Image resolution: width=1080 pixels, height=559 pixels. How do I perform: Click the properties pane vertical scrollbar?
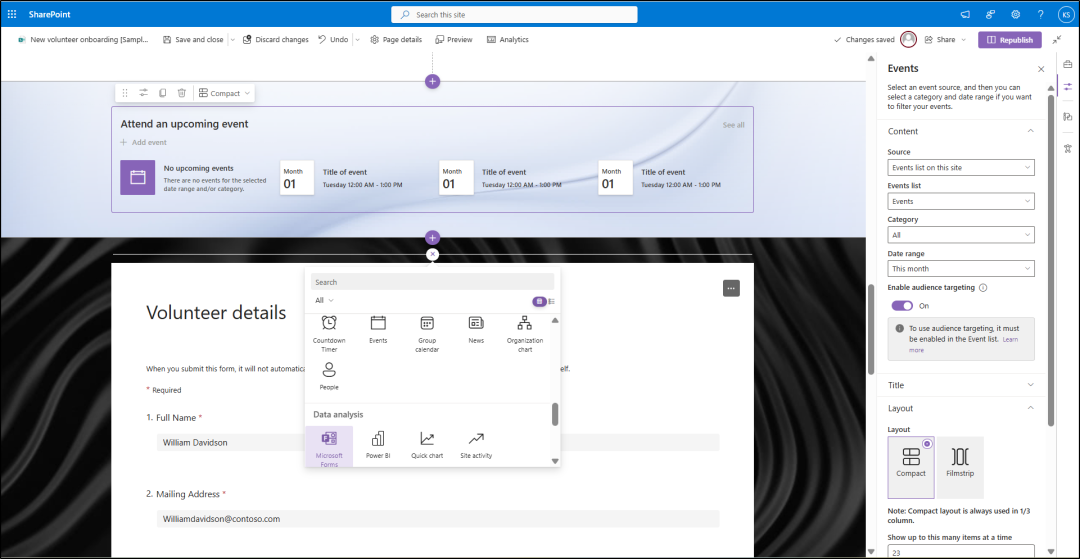point(1051,262)
